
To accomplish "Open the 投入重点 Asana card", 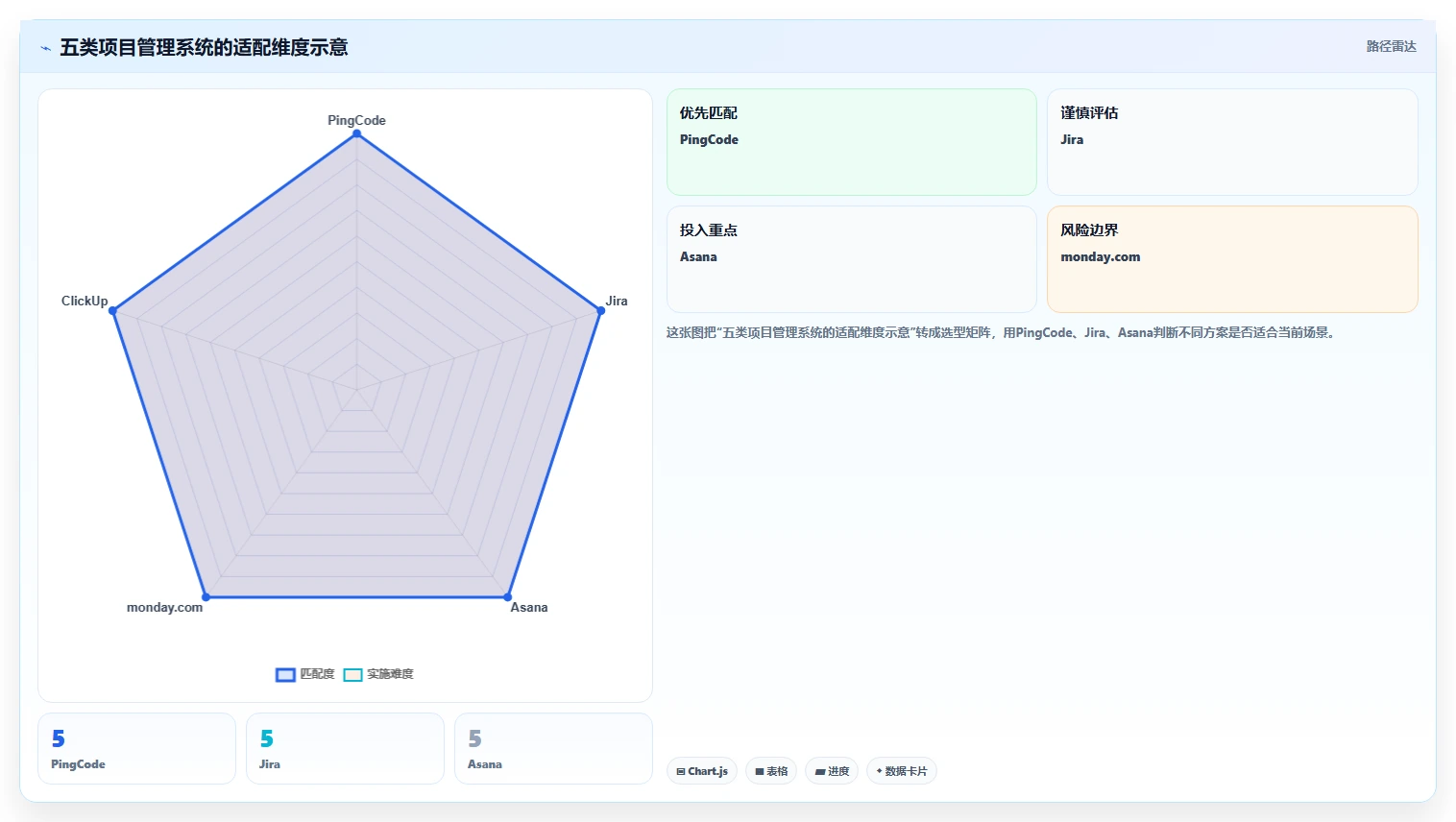I will 852,259.
